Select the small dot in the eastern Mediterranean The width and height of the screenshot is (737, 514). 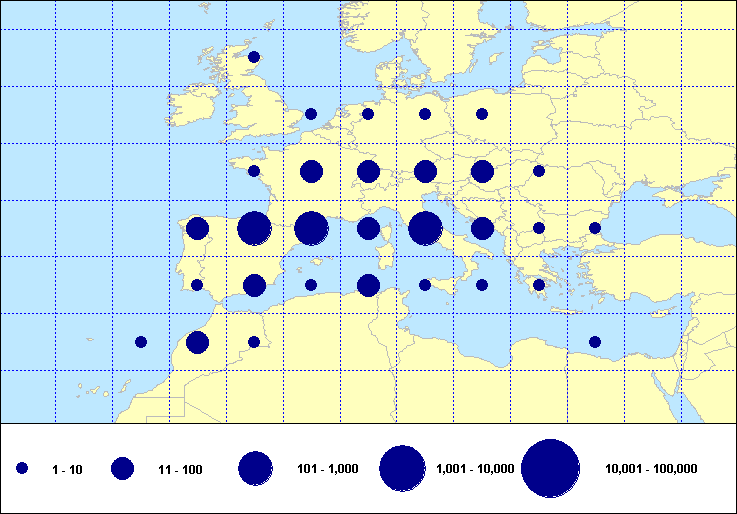(595, 342)
